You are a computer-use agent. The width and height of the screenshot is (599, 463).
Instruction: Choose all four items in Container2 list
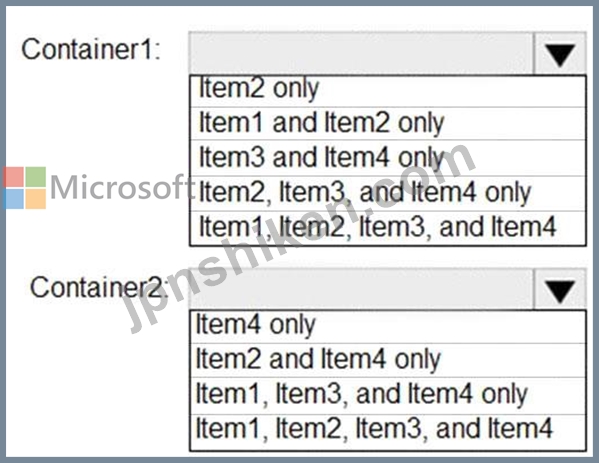click(388, 432)
